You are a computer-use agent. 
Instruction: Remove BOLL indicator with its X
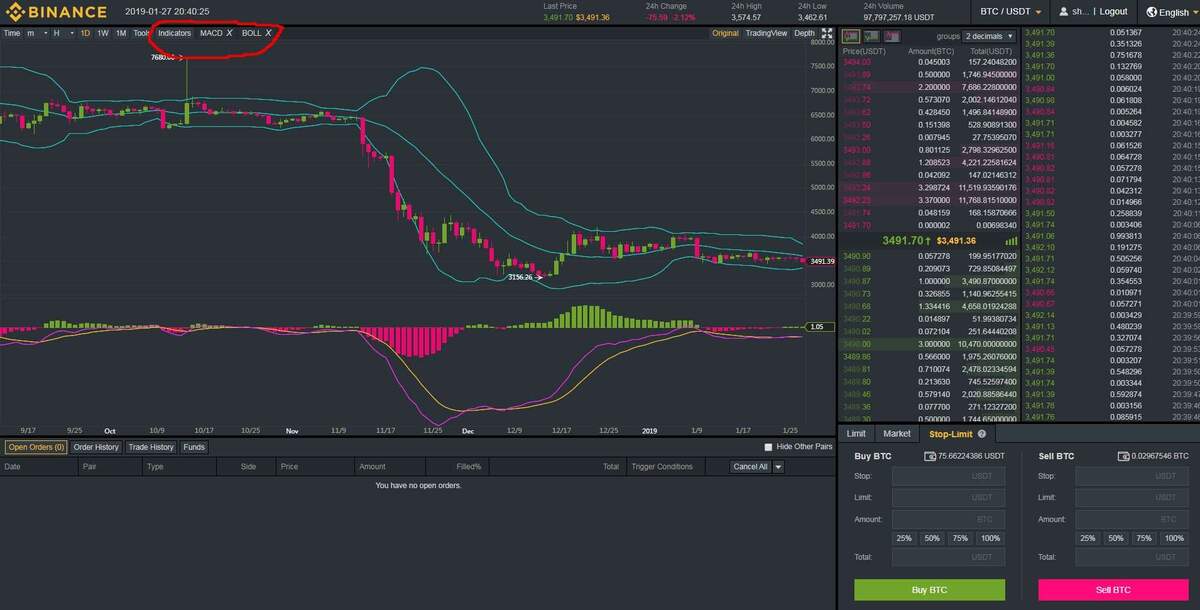click(268, 33)
